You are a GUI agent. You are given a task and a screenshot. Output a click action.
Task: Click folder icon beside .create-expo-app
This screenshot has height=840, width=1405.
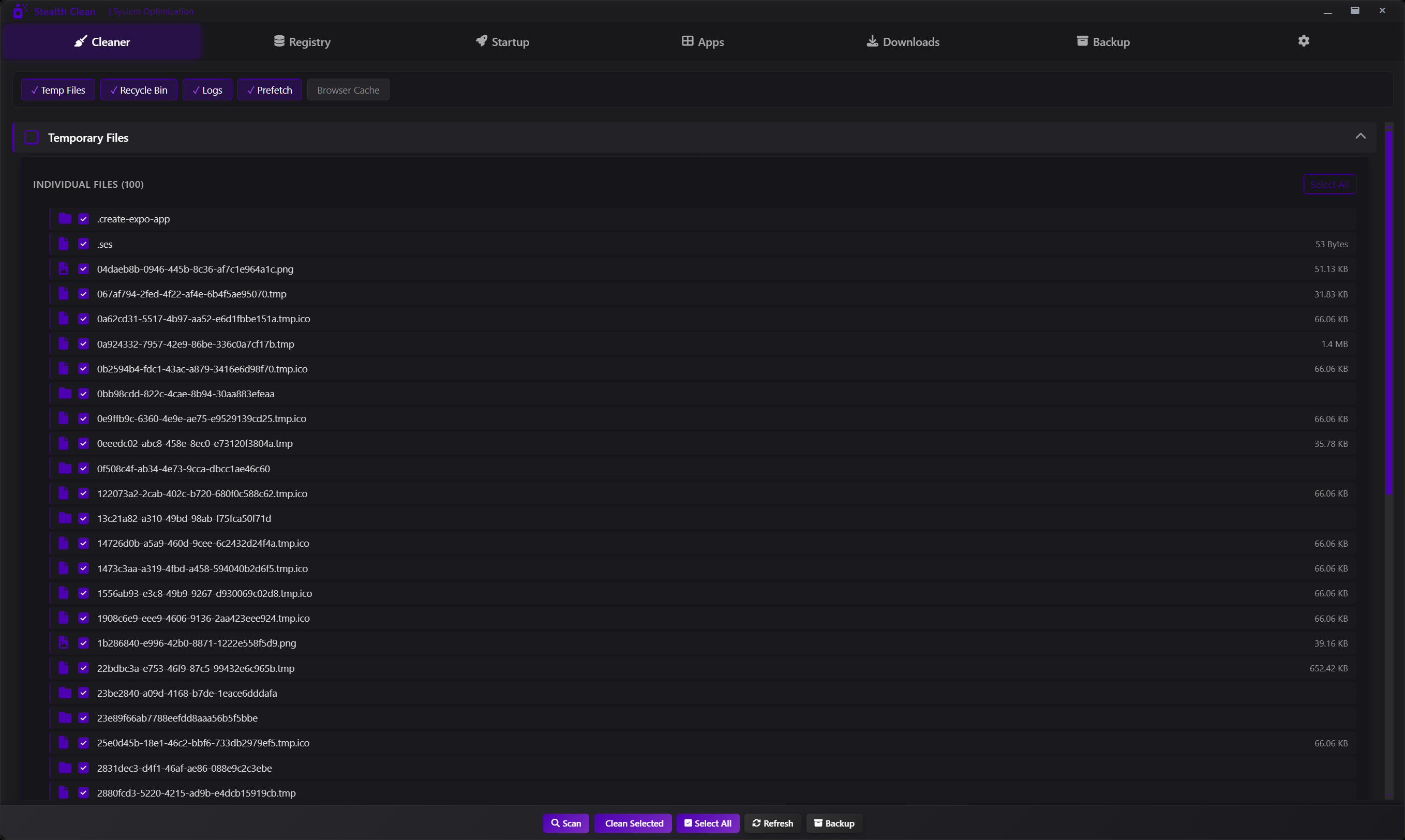[65, 218]
